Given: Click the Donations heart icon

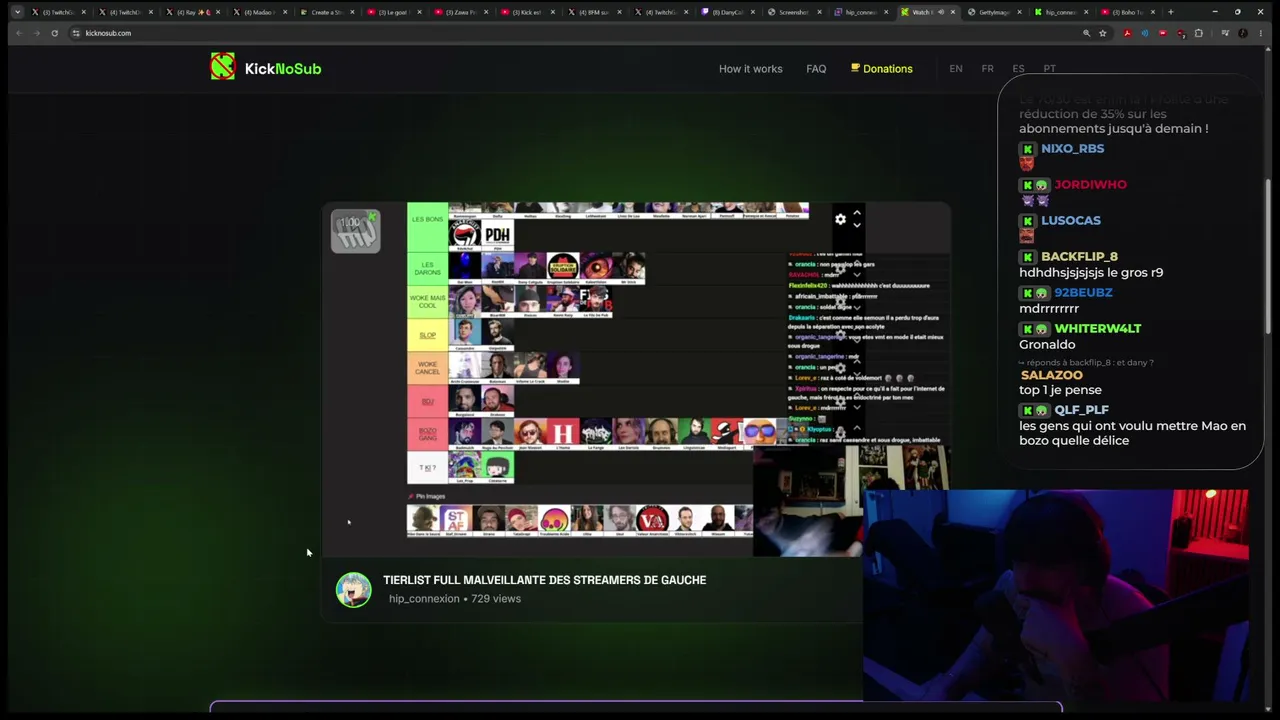Looking at the screenshot, I should tap(855, 68).
